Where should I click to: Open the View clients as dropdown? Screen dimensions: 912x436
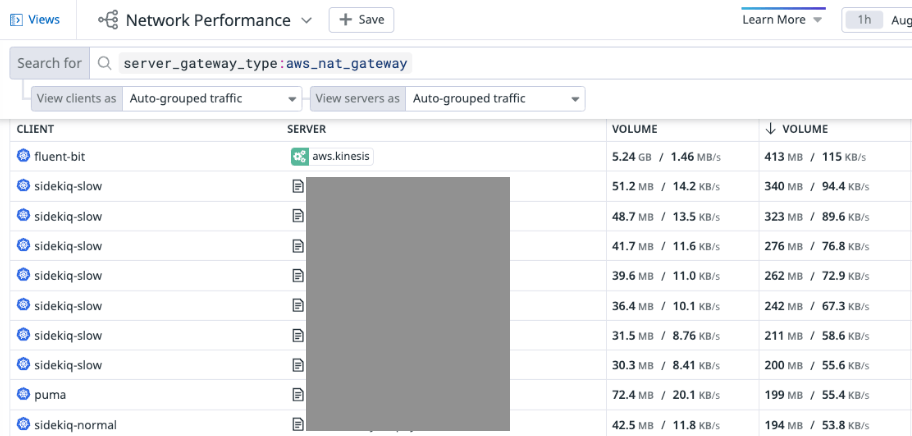(x=212, y=99)
